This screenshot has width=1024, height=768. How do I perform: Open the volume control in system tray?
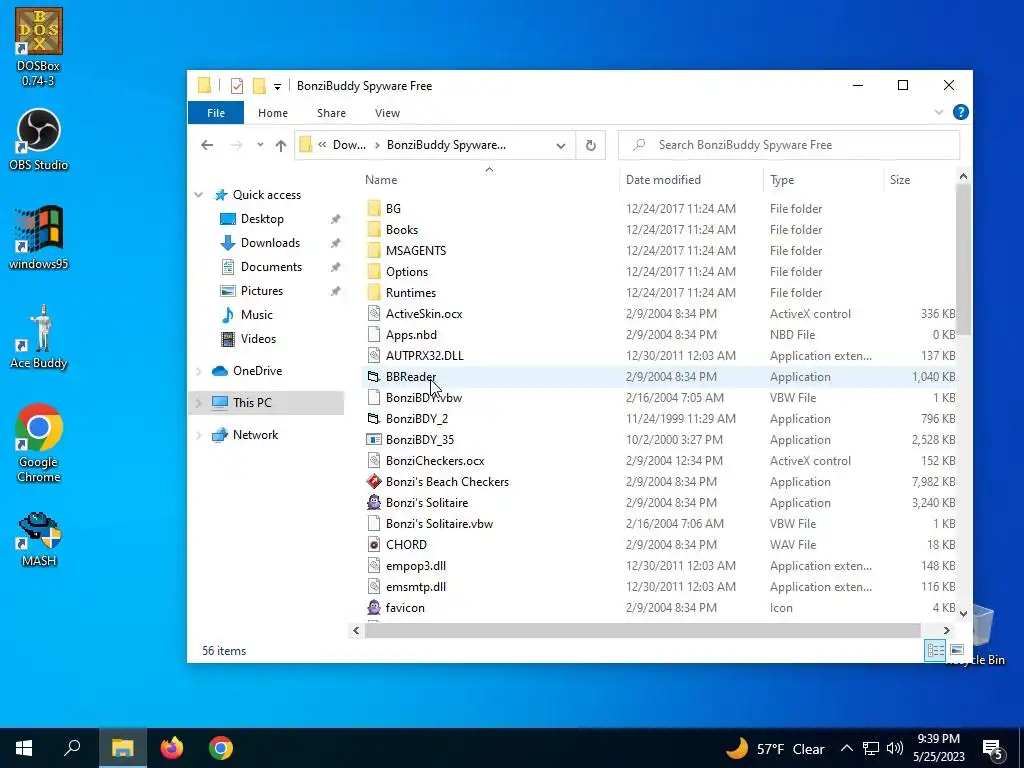pos(895,748)
